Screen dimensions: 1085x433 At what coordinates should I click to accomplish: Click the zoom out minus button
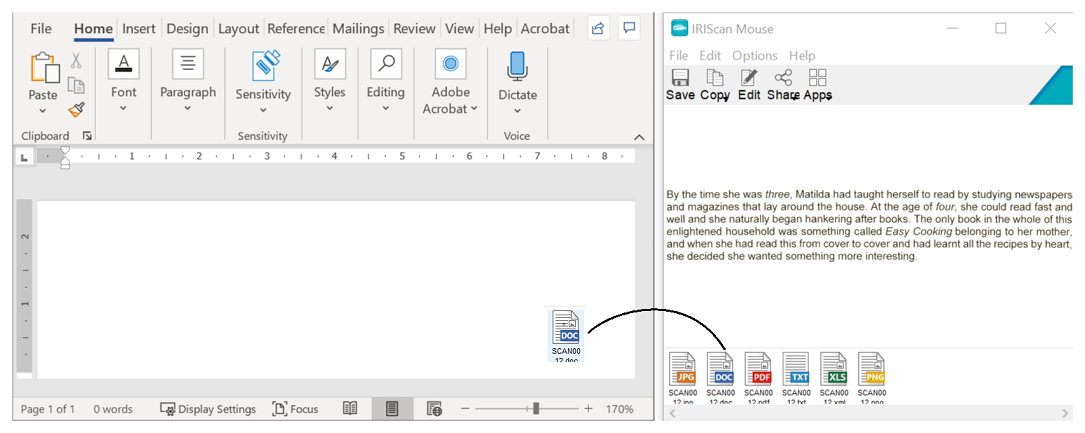pyautogui.click(x=465, y=409)
